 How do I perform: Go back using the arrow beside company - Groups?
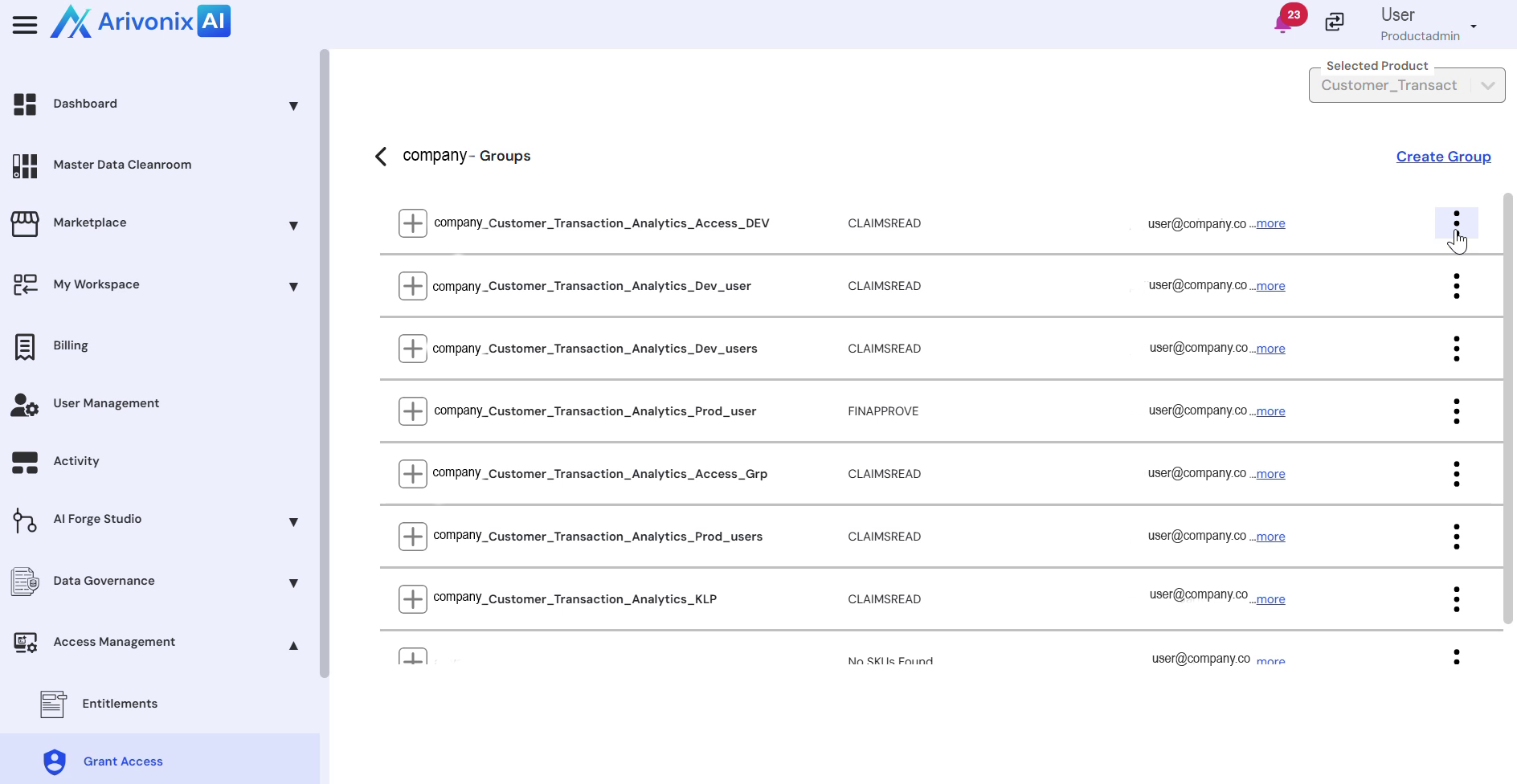pos(381,157)
